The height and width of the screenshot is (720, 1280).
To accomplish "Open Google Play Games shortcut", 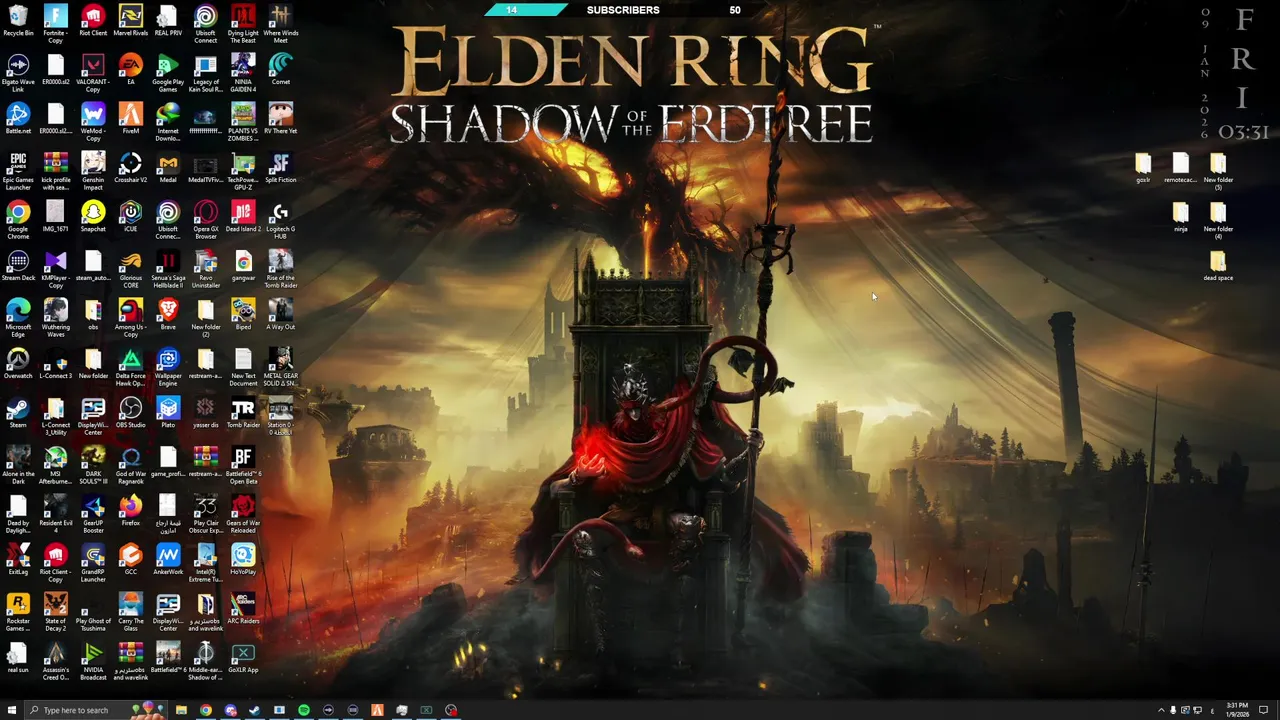I will tap(168, 73).
